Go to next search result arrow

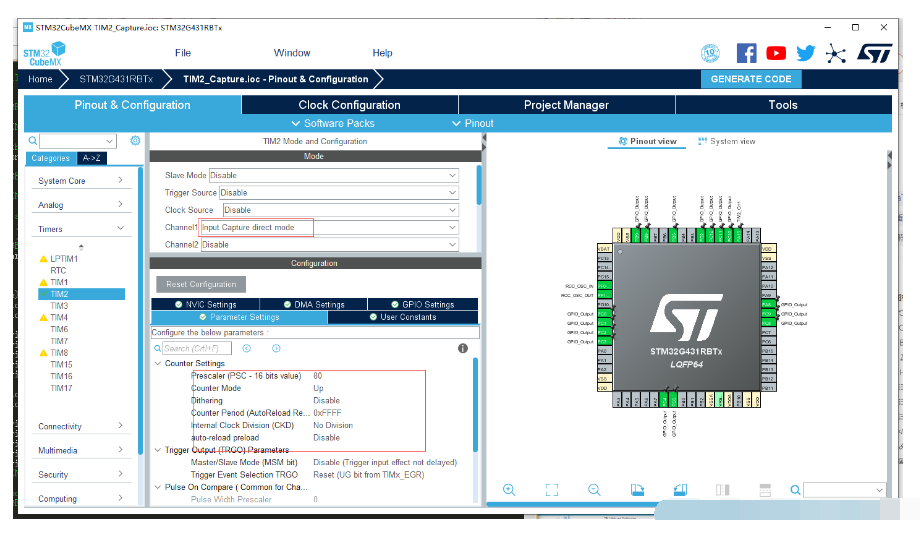tap(276, 348)
